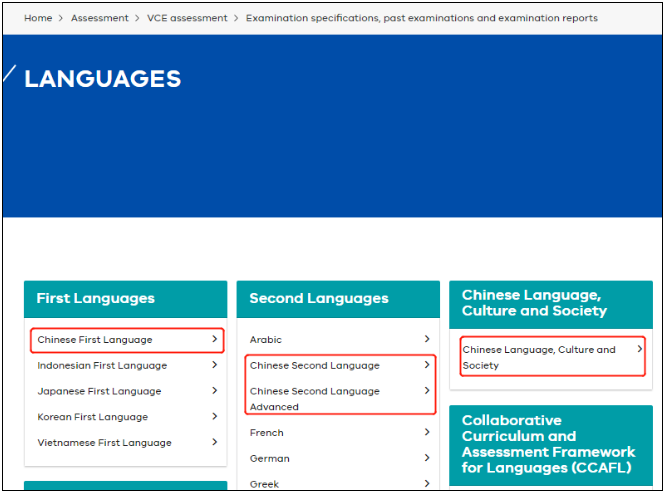Open Korean First Language link
The width and height of the screenshot is (665, 493).
tap(92, 417)
